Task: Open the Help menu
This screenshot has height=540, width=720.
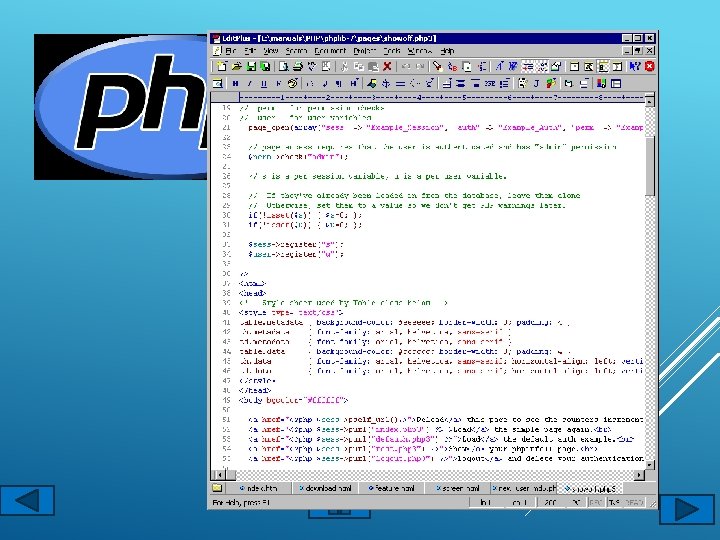Action: (447, 51)
